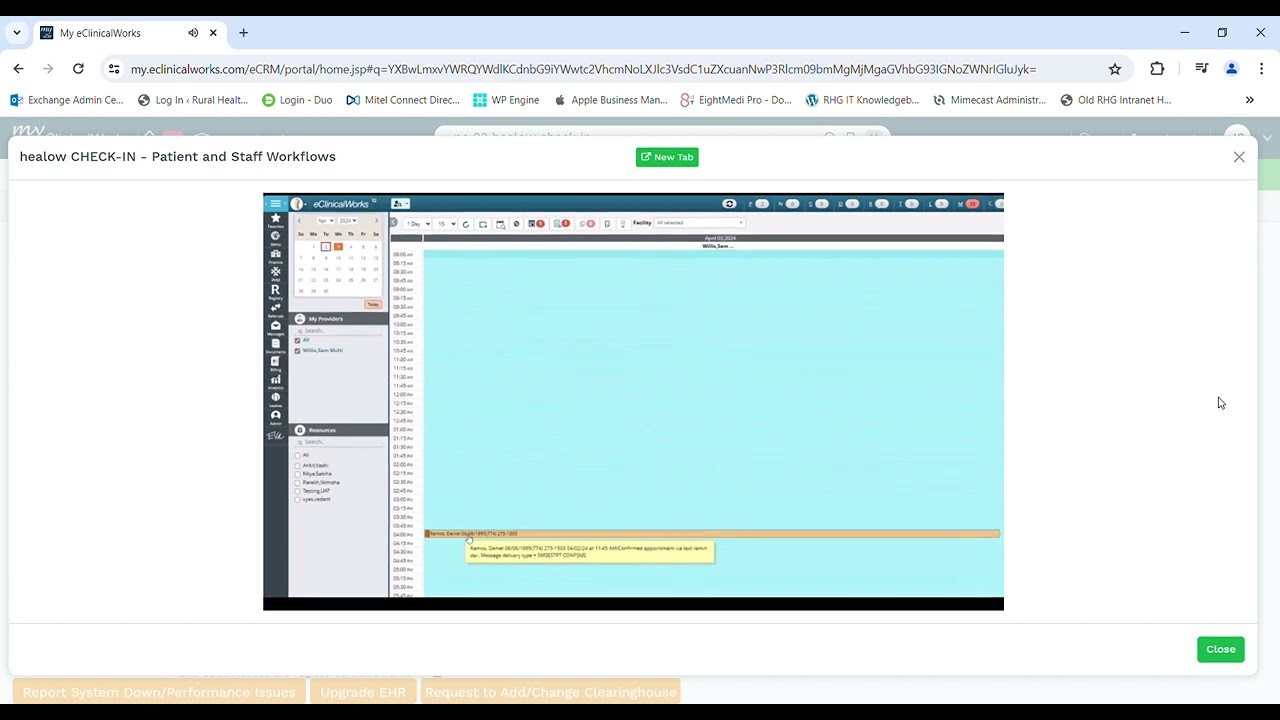Go back to the previous page
Screen dimensions: 1280x720
tap(18, 69)
